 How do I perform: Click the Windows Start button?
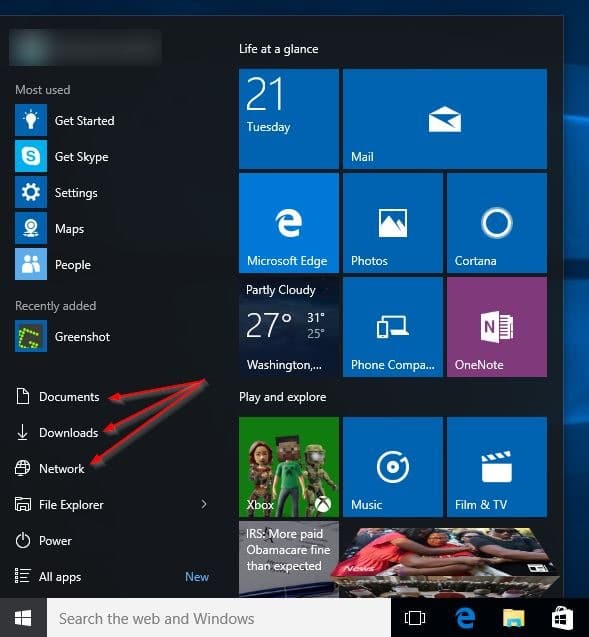(23, 618)
